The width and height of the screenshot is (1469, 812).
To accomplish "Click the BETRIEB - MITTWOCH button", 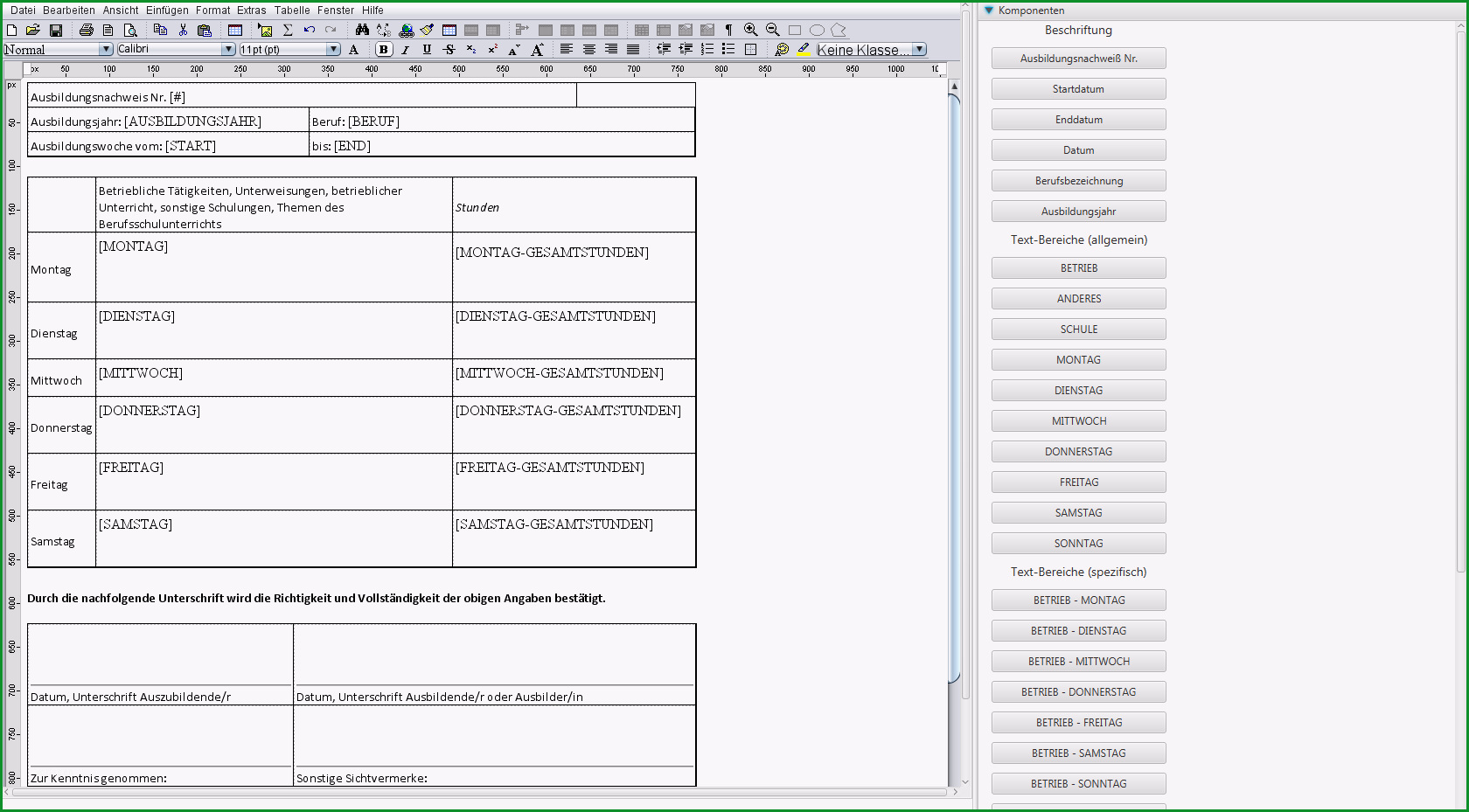I will click(x=1079, y=662).
